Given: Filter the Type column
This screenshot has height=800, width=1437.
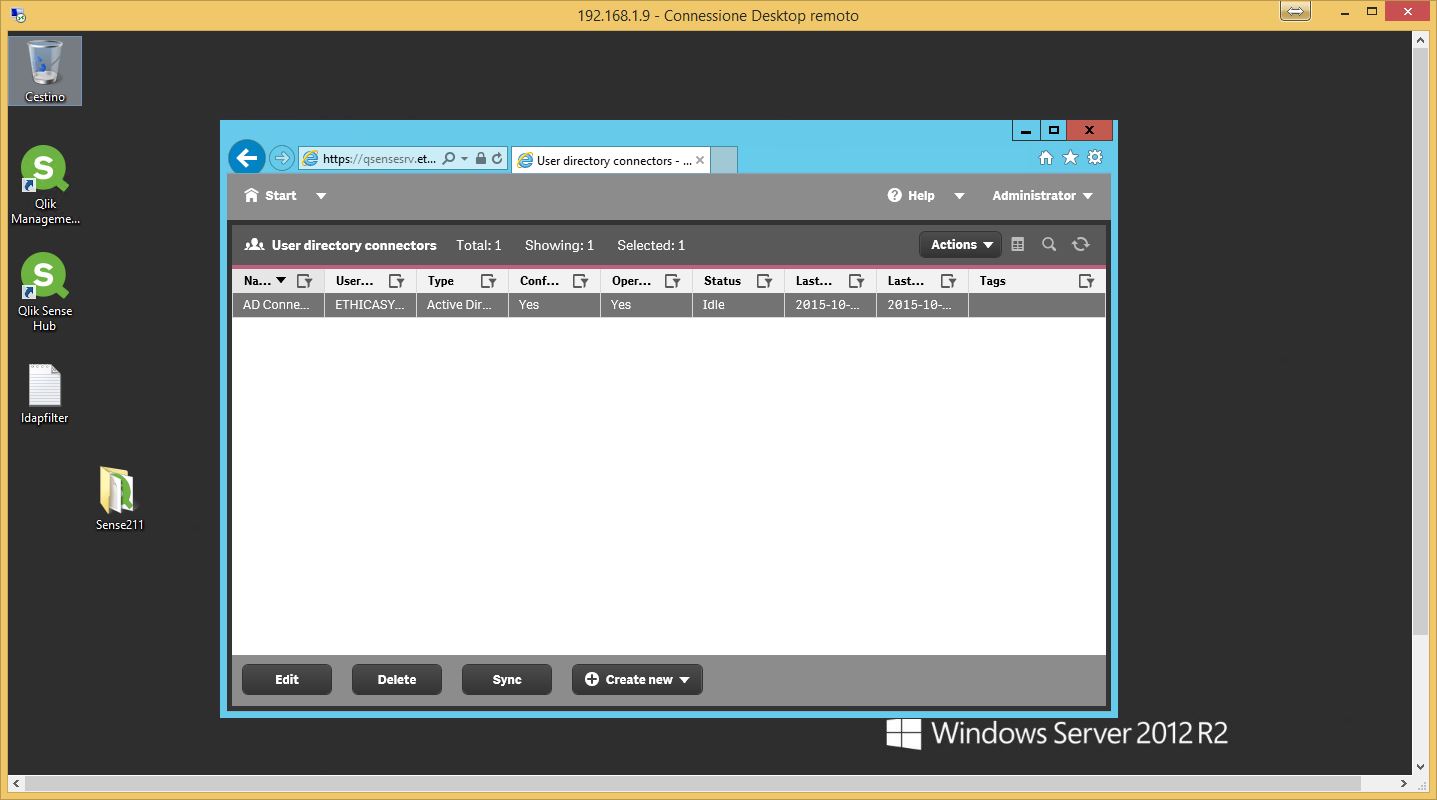Looking at the screenshot, I should click(489, 282).
